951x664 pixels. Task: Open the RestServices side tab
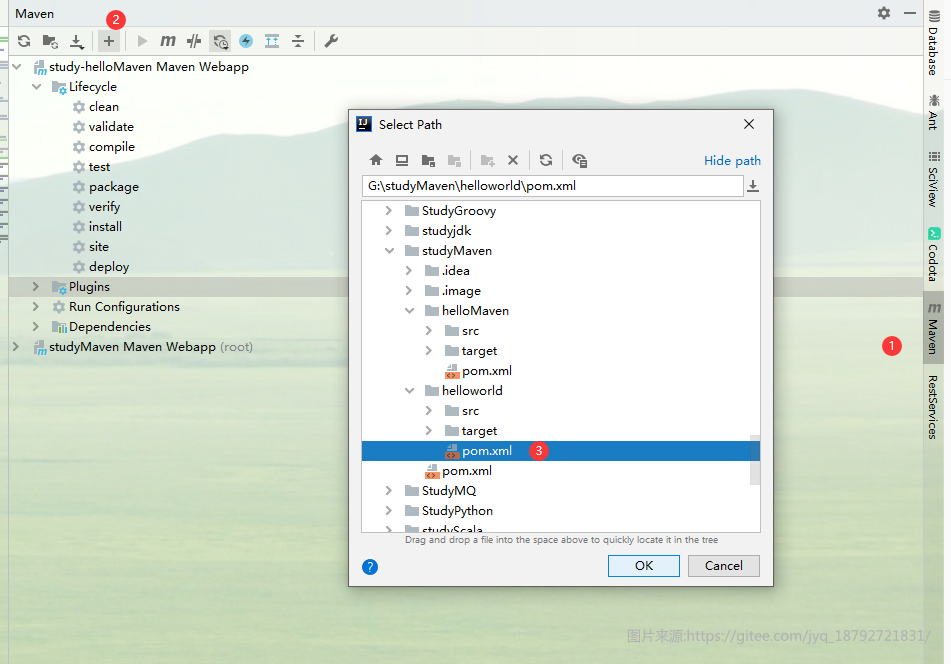pyautogui.click(x=933, y=407)
